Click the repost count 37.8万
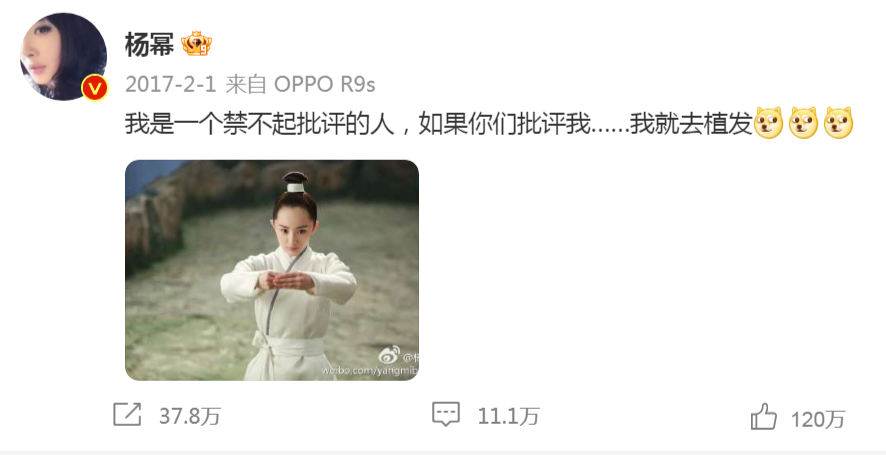This screenshot has width=886, height=455. click(x=189, y=417)
